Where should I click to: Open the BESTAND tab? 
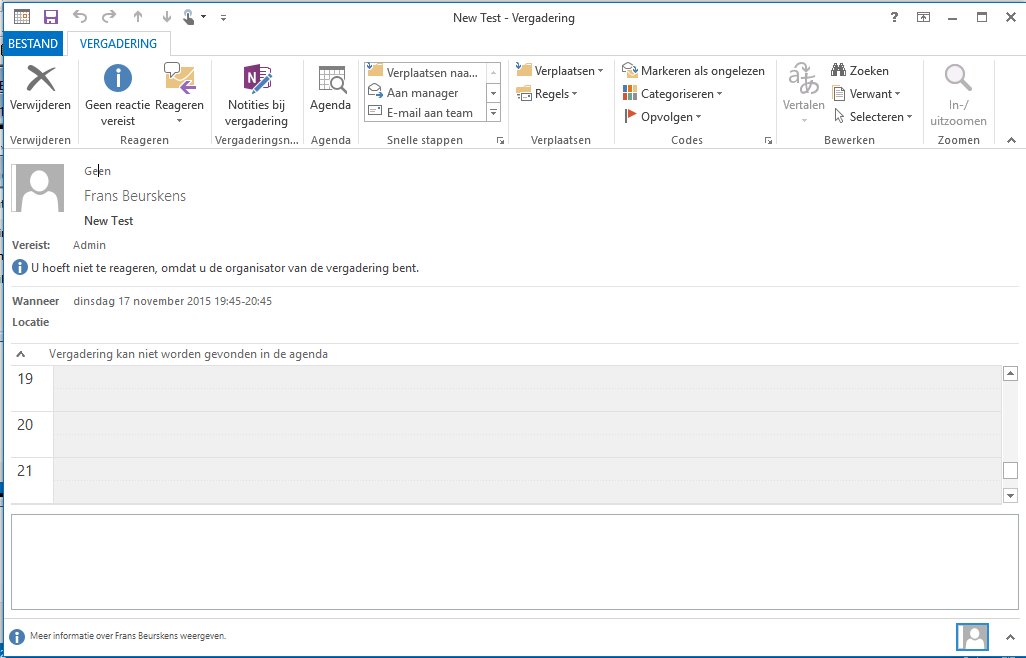tap(33, 44)
